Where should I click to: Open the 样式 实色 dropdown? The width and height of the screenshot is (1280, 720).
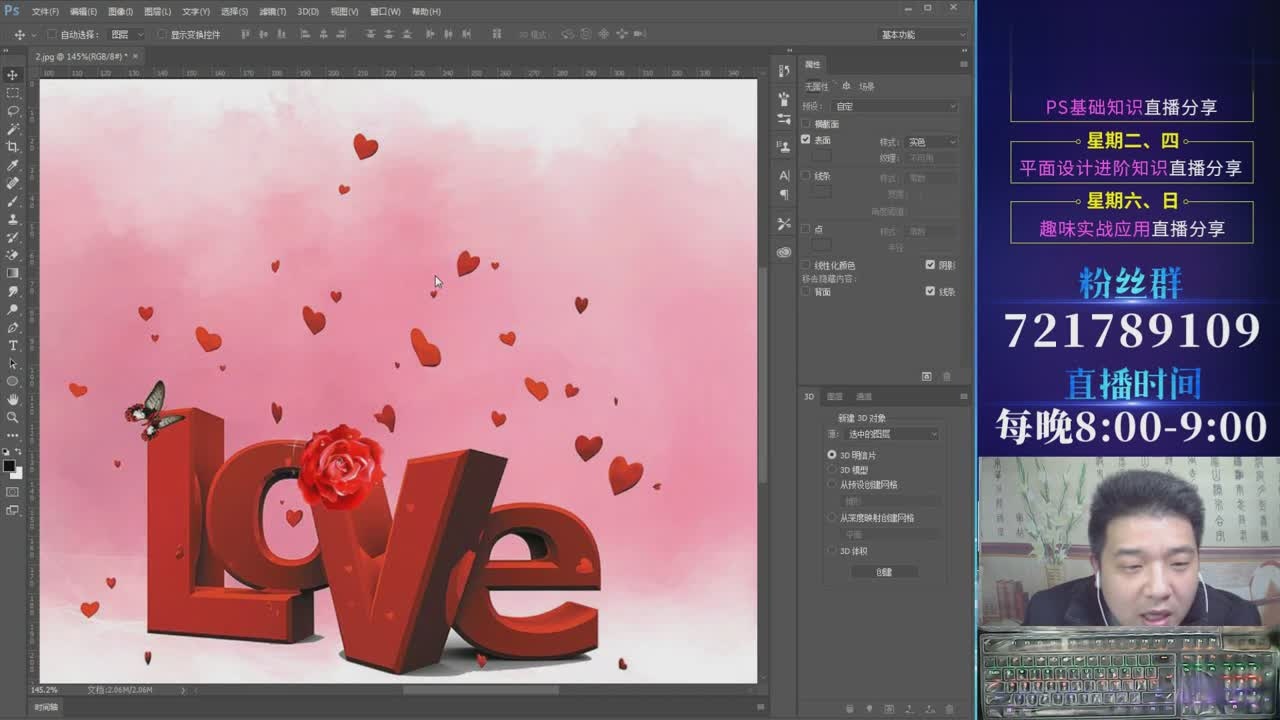pos(931,142)
